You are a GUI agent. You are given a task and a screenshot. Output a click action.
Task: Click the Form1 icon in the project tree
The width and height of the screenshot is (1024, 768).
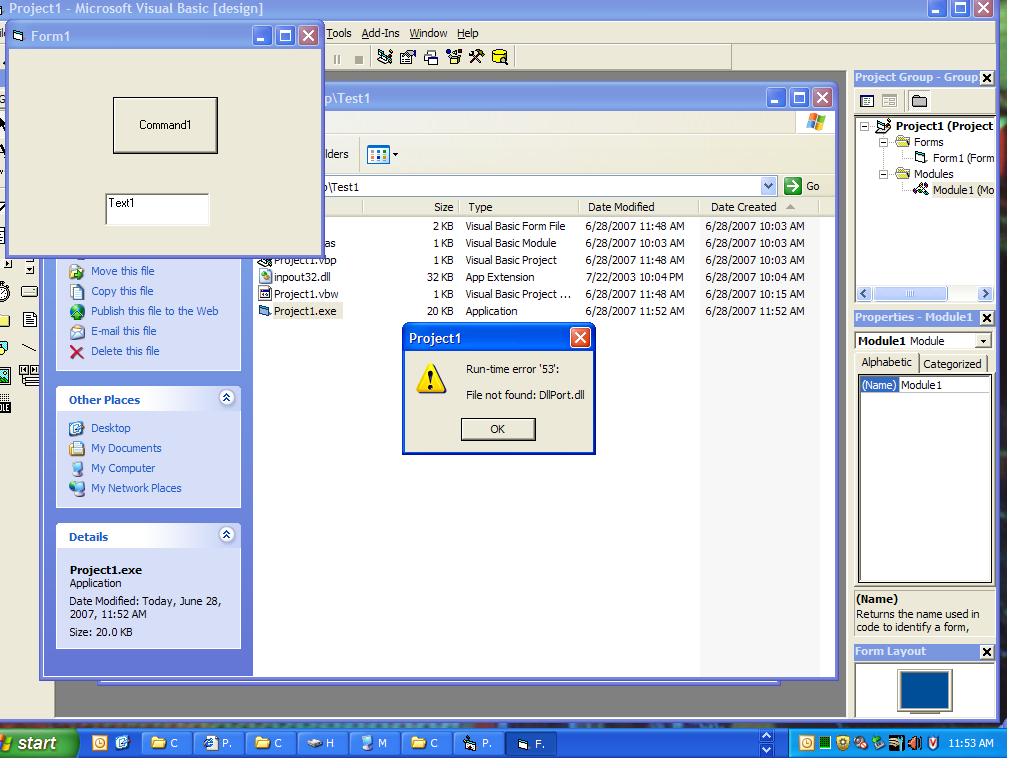click(921, 157)
